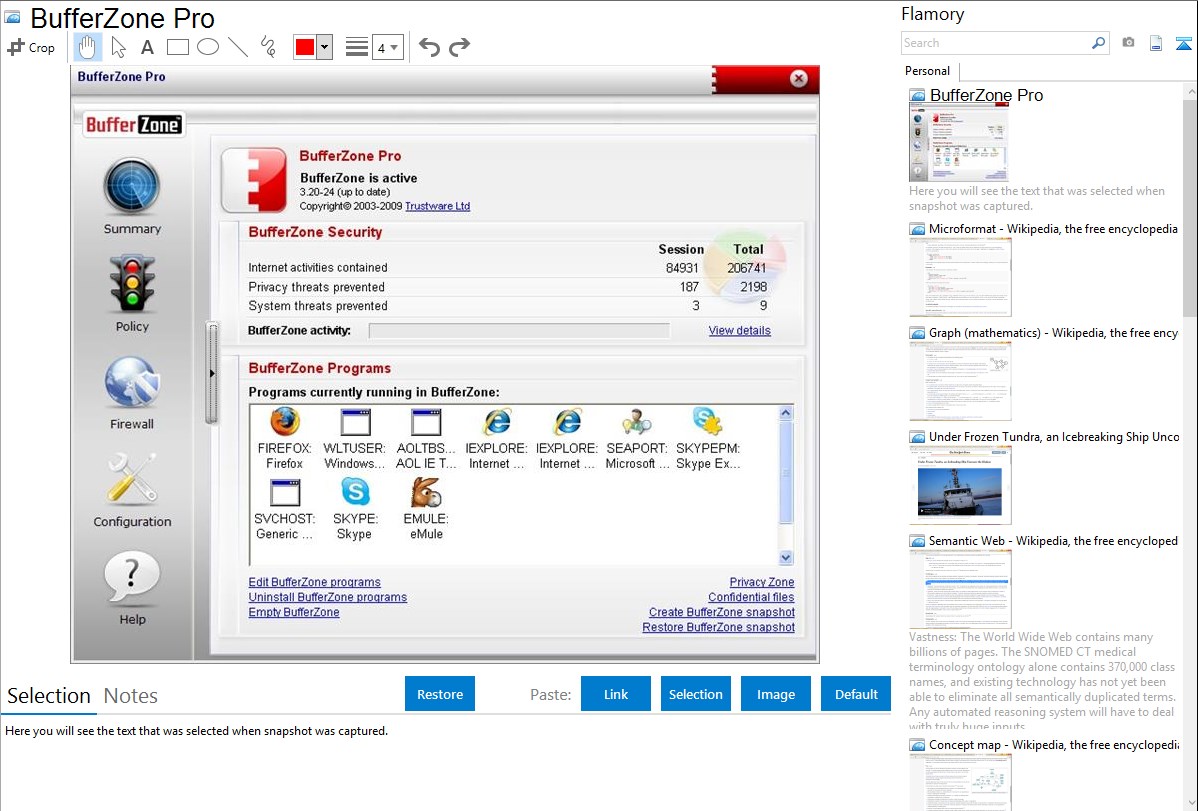This screenshot has height=811, width=1198.
Task: Click the search magnifier icon
Action: click(x=1098, y=43)
